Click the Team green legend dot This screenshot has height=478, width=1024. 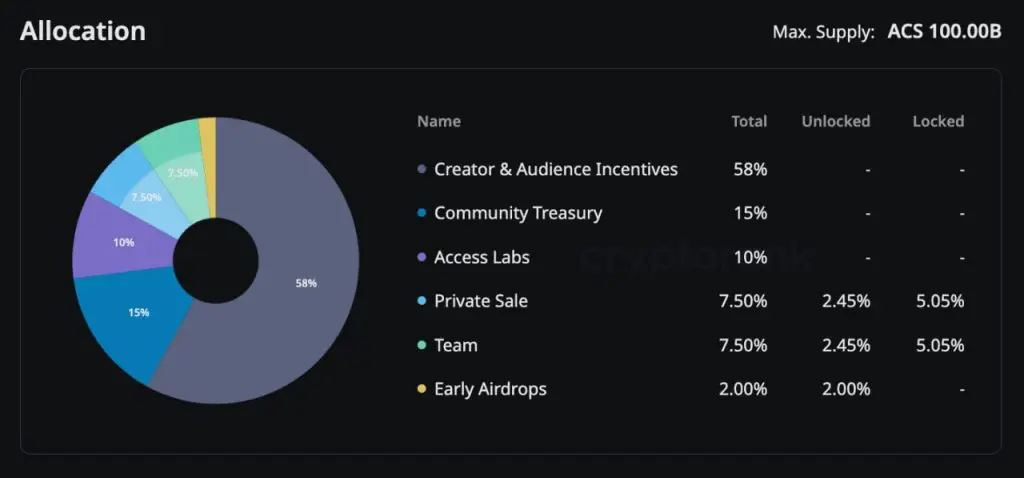[422, 346]
